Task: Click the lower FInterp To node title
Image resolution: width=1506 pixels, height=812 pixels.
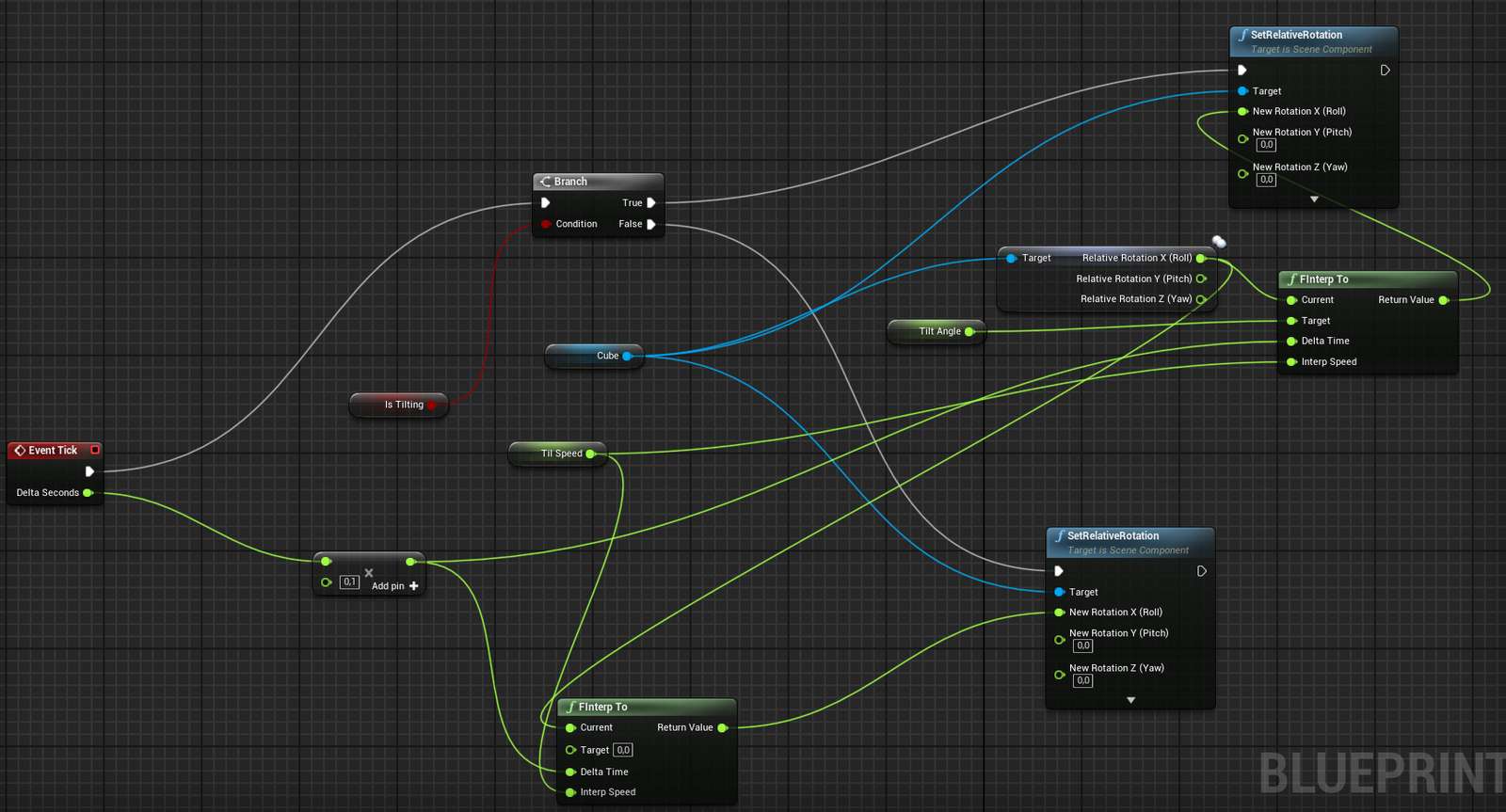Action: tap(603, 707)
